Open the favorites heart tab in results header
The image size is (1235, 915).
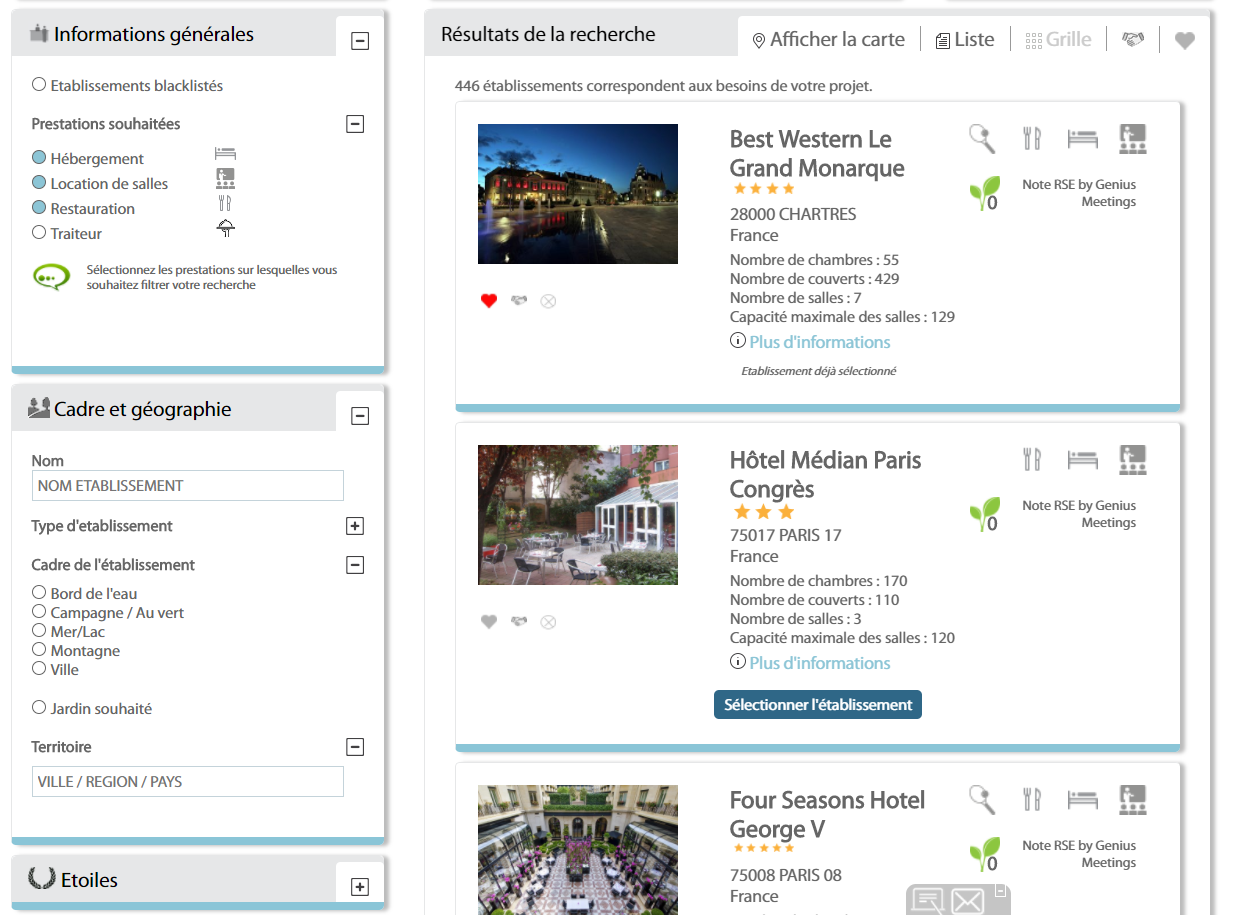(1185, 40)
